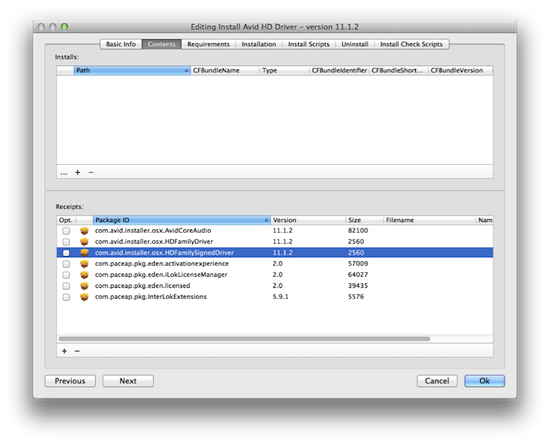The width and height of the screenshot is (550, 444).
Task: Confirm changes with Ok button
Action: click(x=484, y=381)
